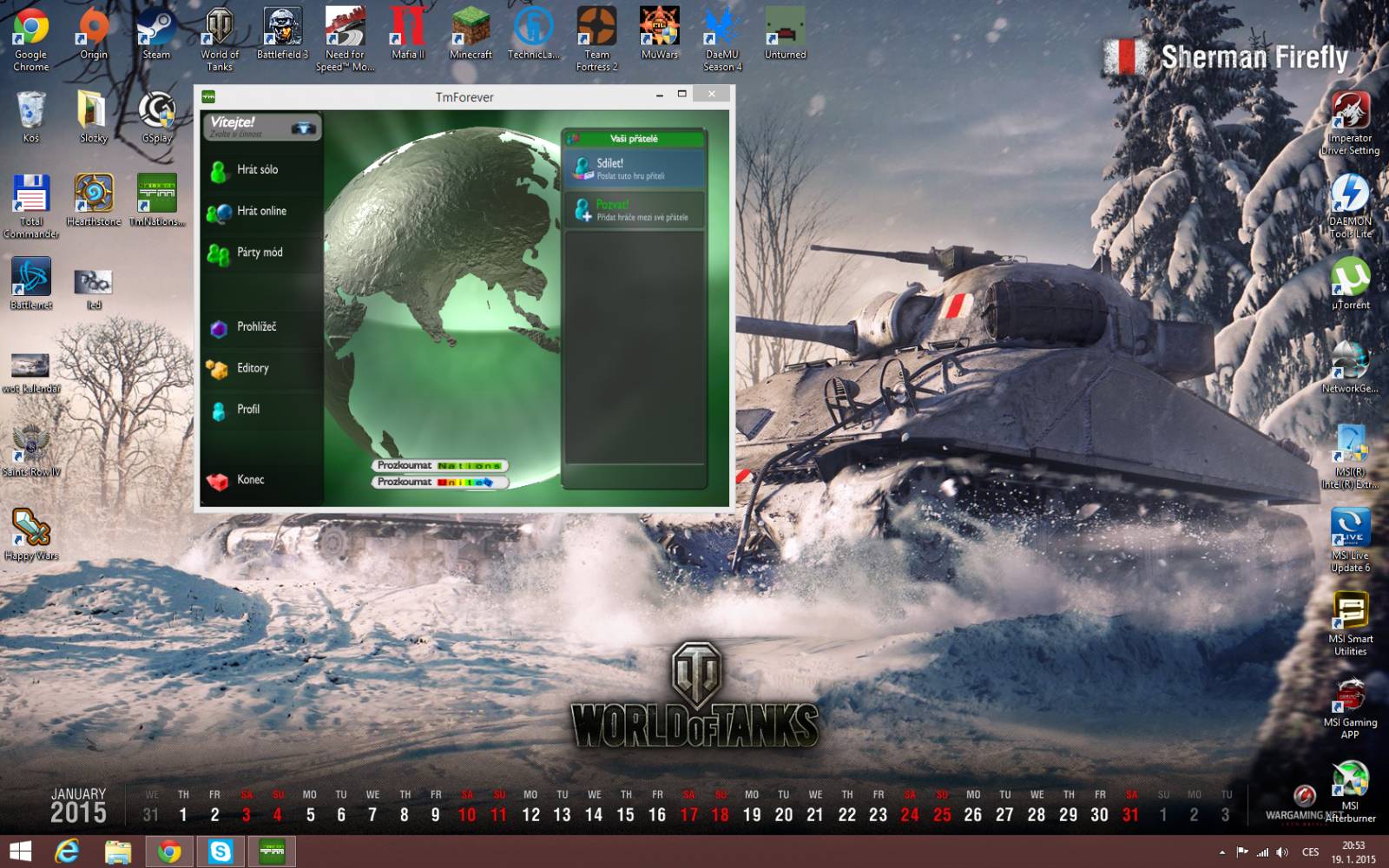The width and height of the screenshot is (1389, 868).
Task: Open the Windows Start button
Action: (20, 852)
